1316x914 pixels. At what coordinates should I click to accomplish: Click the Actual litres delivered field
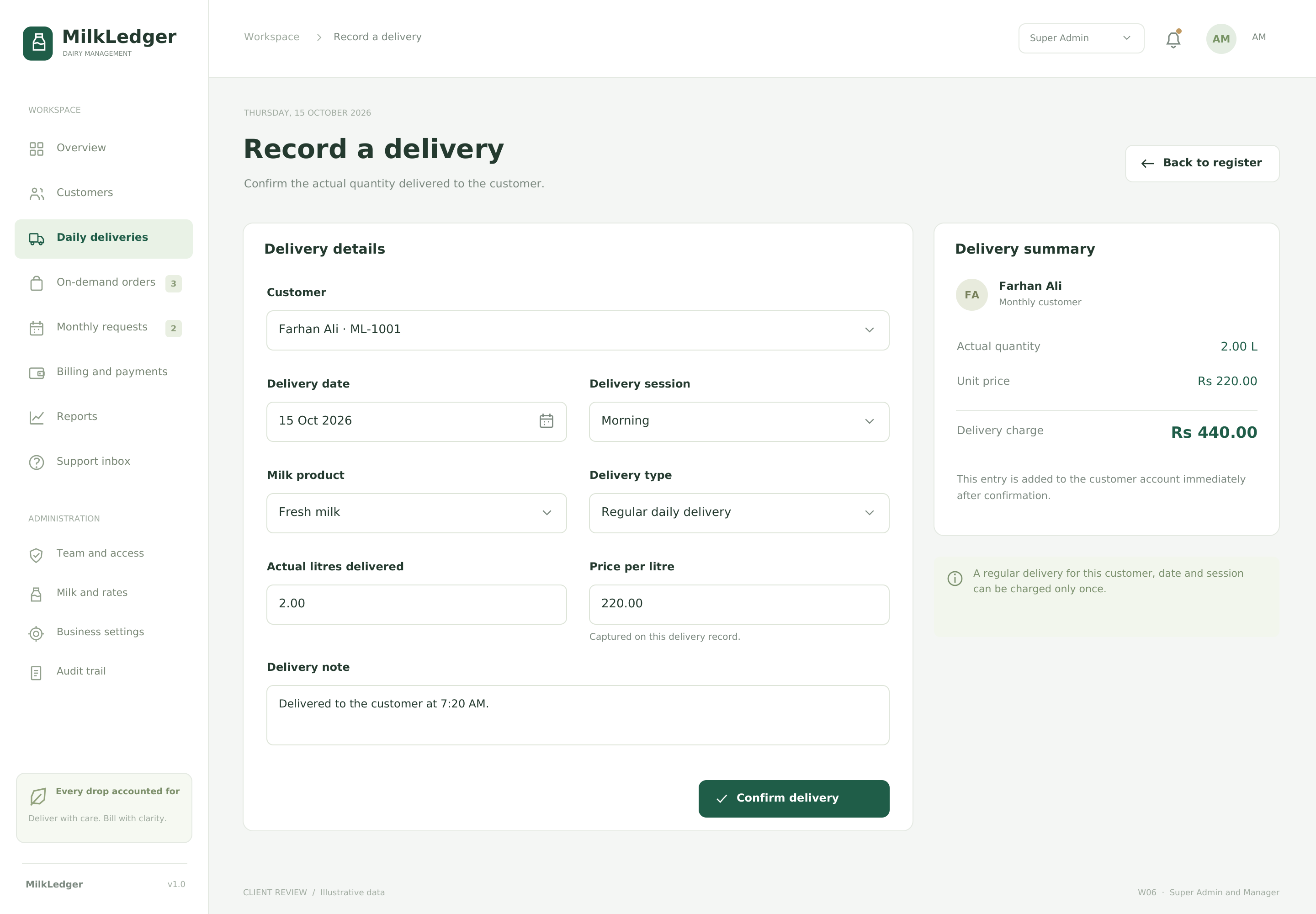[416, 604]
